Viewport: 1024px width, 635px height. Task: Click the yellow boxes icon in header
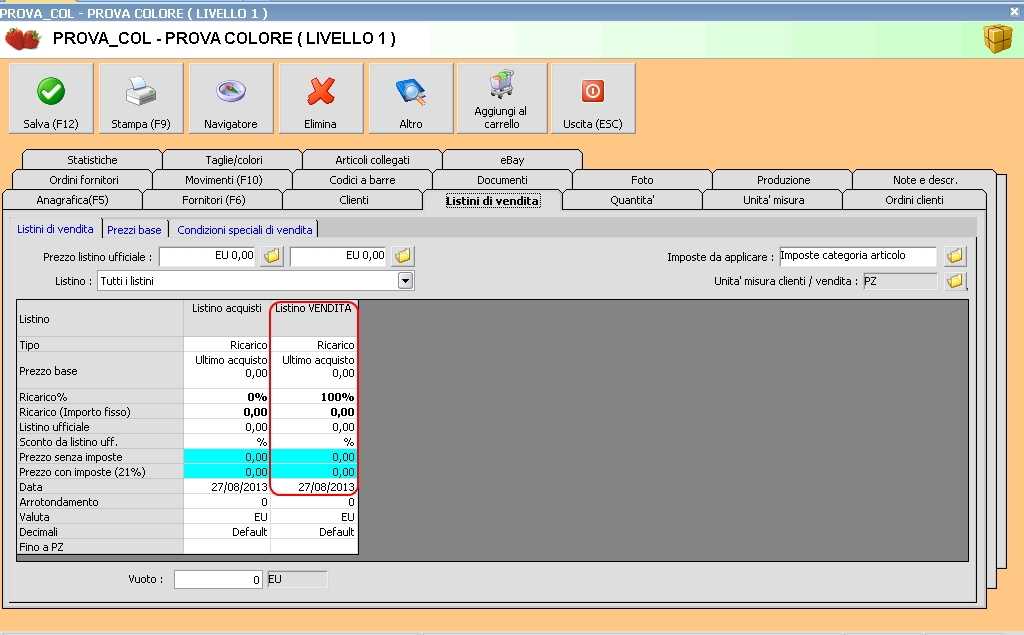[997, 39]
